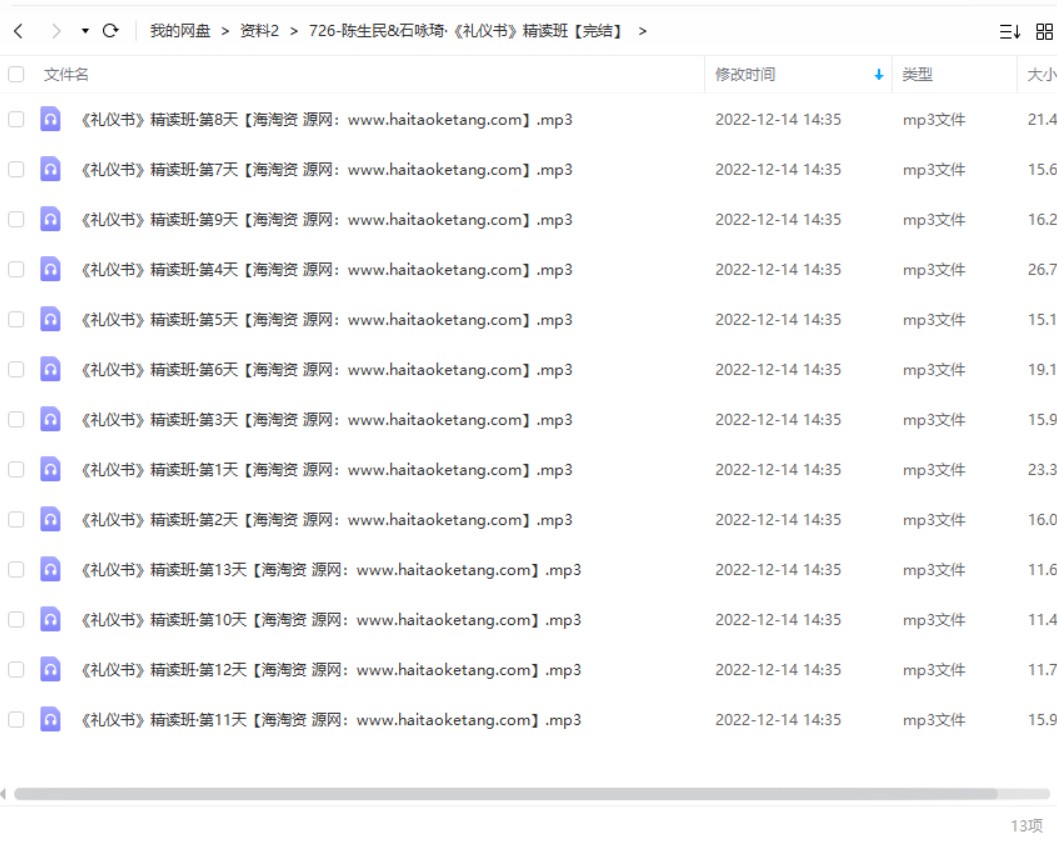Click the audio icon of 第11天 file
1057x843 pixels.
[x=51, y=720]
